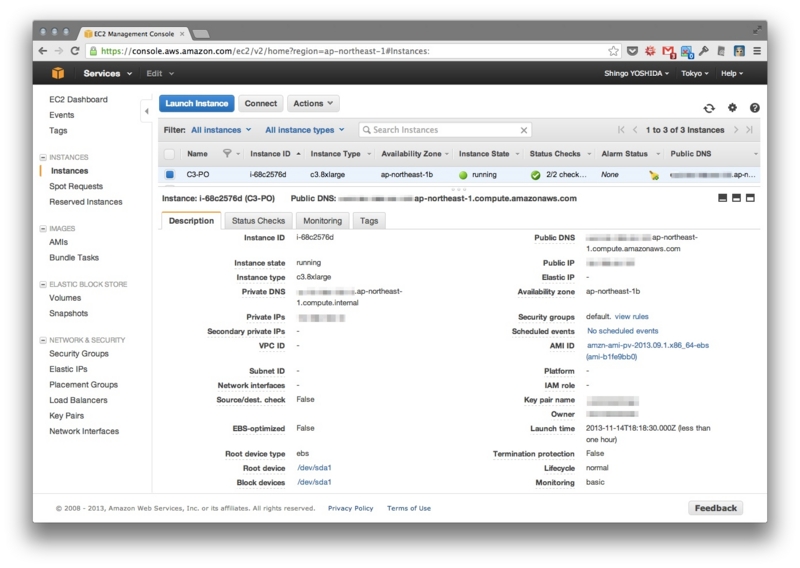Open the Chrome hamburger menu
800x568 pixels.
757,51
